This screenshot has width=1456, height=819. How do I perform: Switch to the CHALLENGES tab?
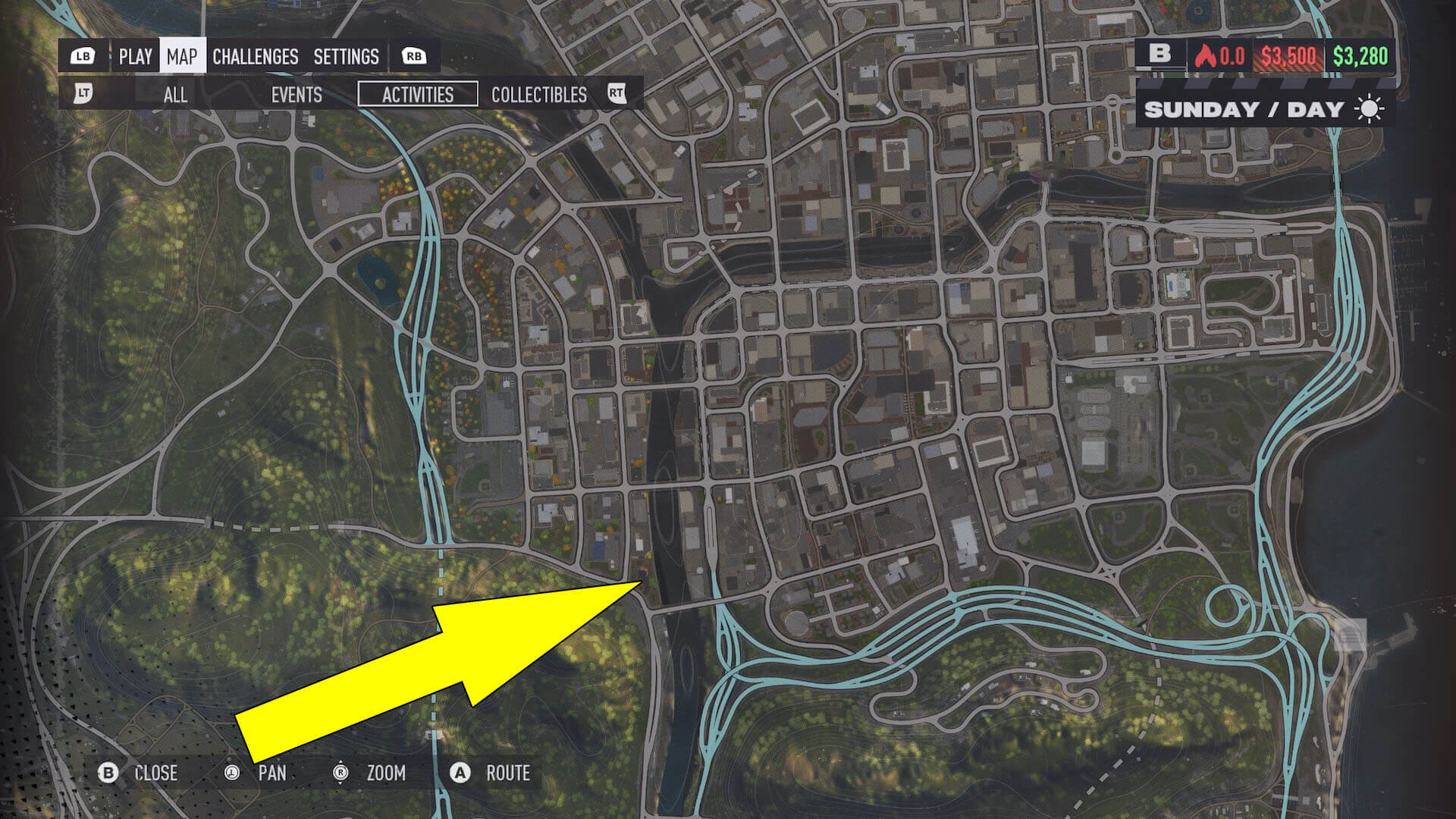[256, 56]
